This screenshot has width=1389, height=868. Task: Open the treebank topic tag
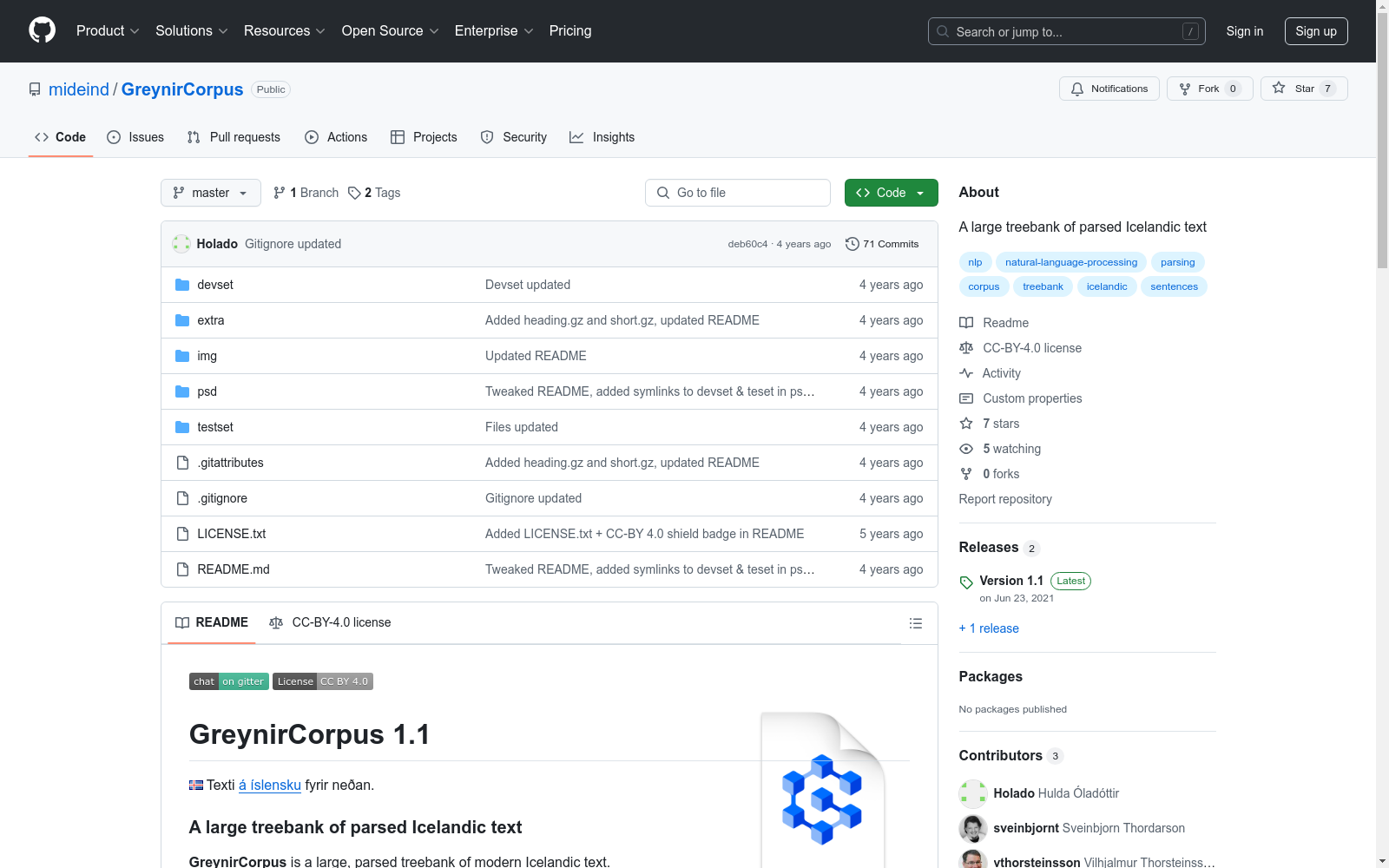coord(1043,286)
